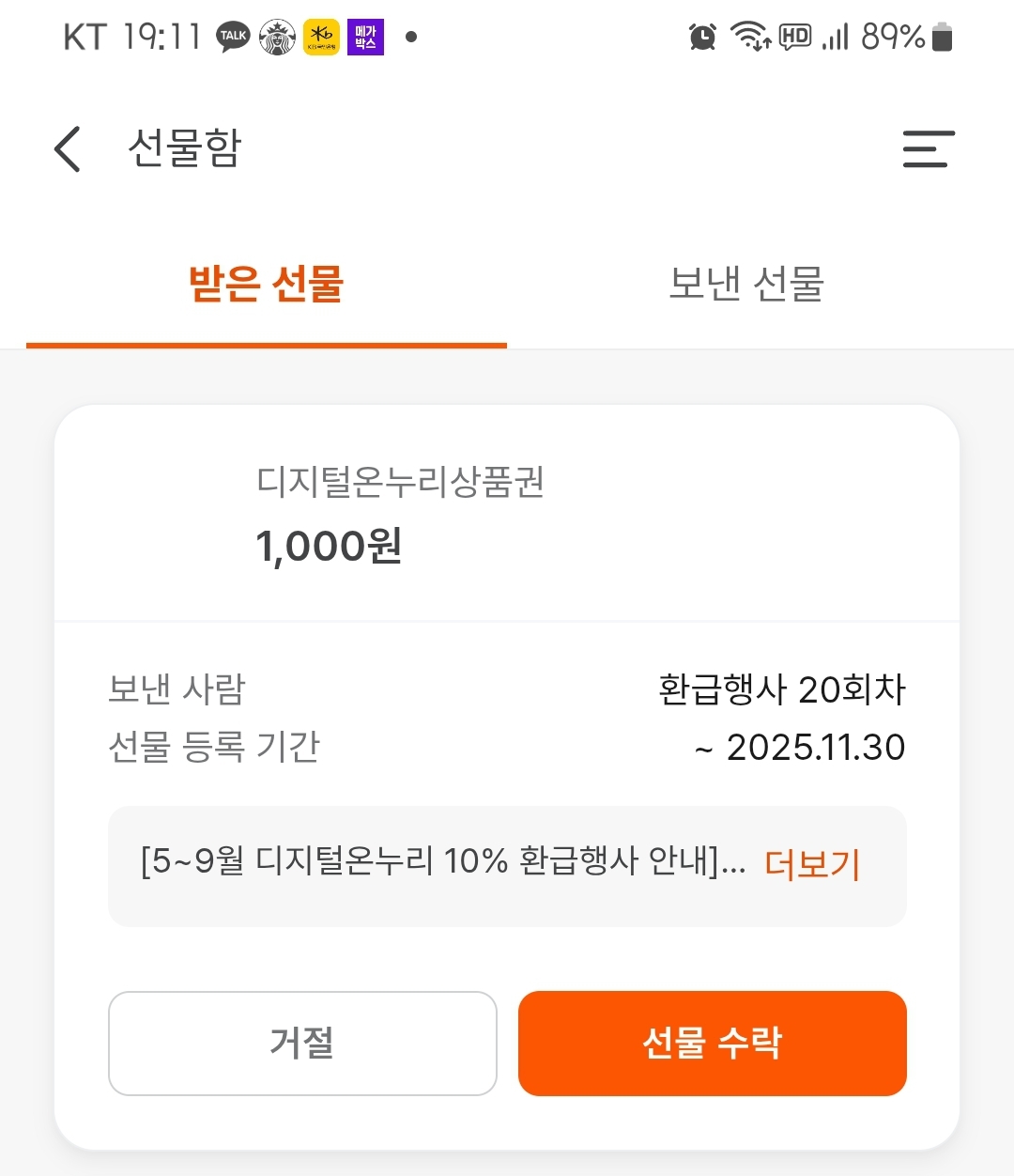The image size is (1014, 1176).
Task: Tap the KakaoTalk notification icon
Action: [233, 38]
